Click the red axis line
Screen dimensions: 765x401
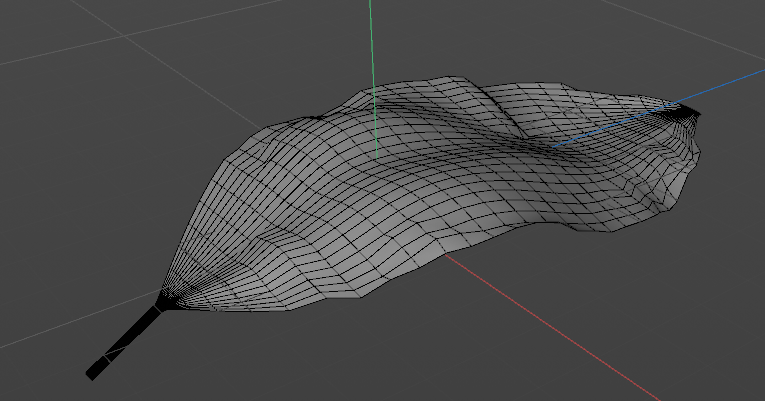coord(551,327)
